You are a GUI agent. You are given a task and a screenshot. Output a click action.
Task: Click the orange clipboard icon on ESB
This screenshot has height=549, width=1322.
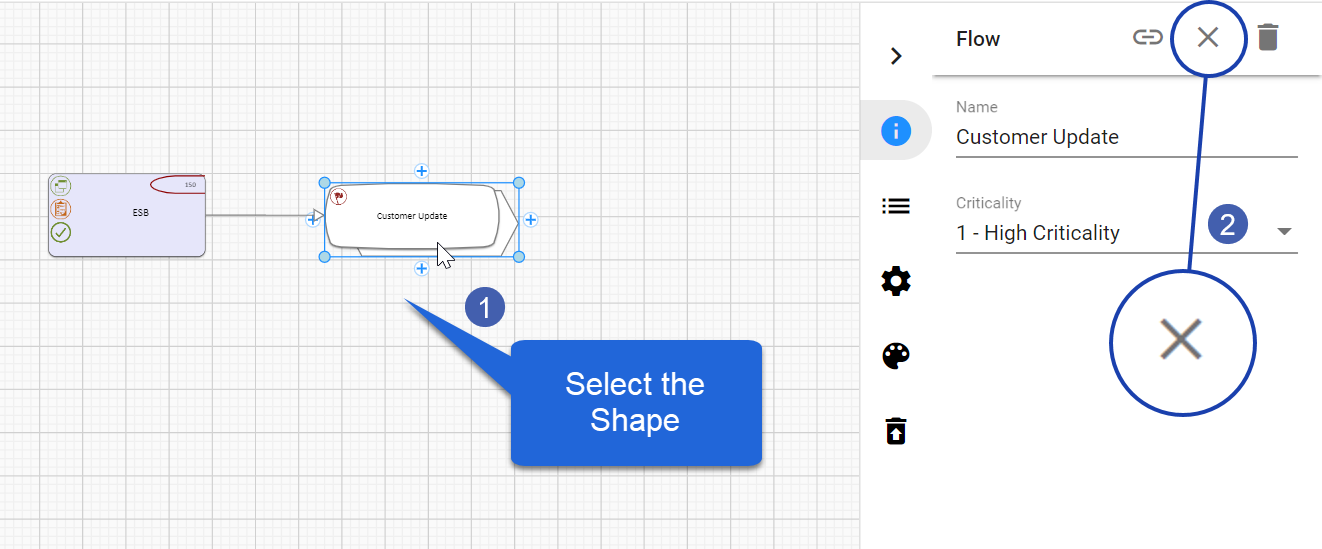click(x=61, y=209)
